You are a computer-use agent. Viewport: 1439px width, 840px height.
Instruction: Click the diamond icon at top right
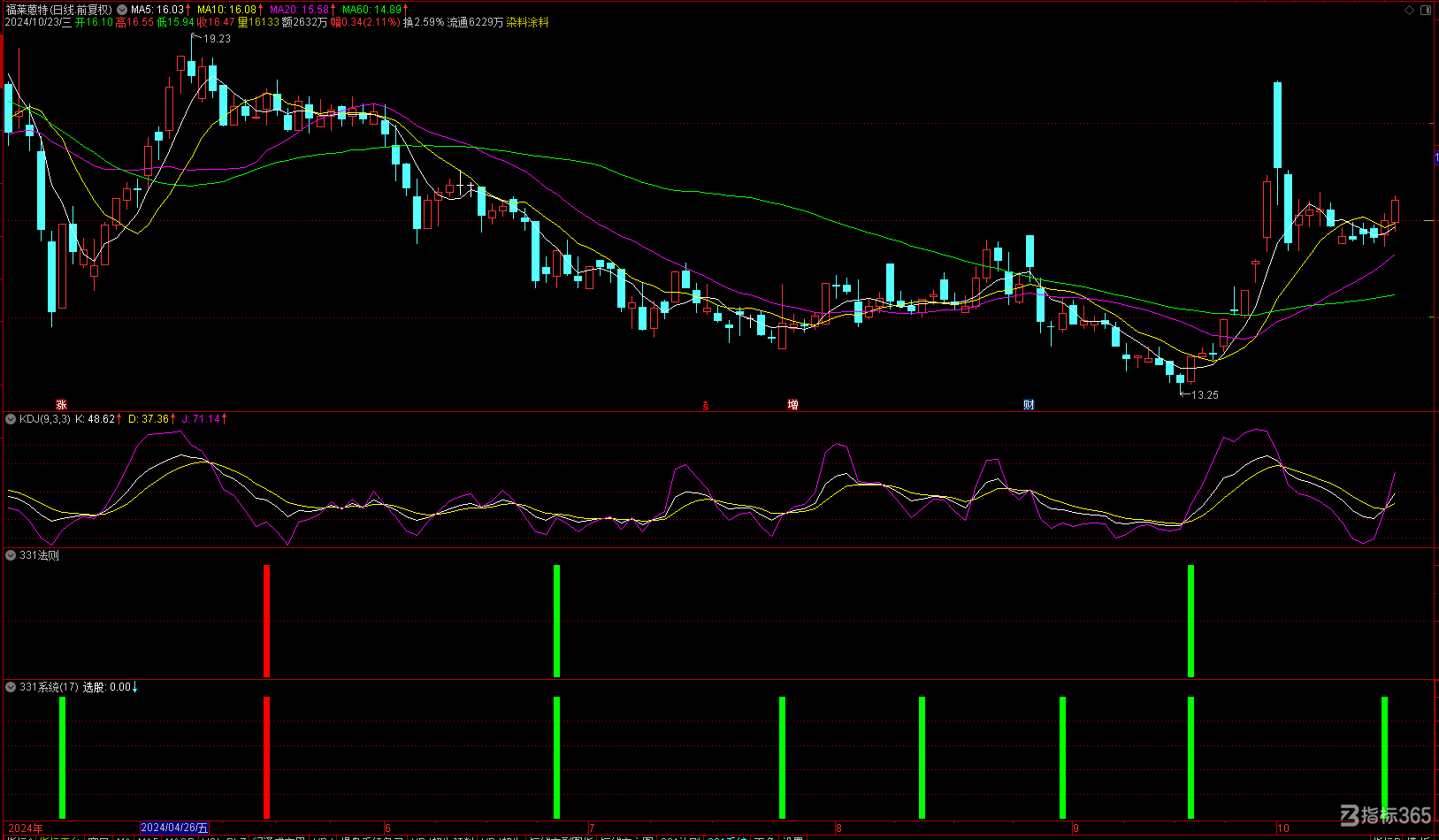click(1410, 10)
